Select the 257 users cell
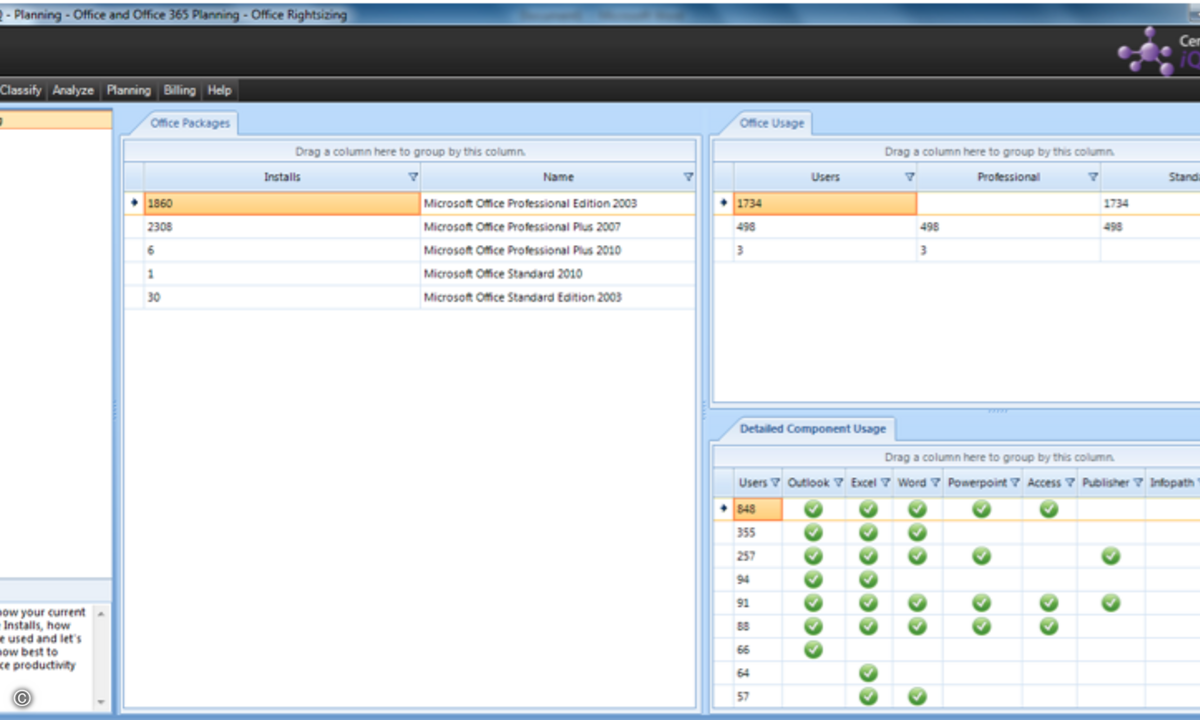Screen dimensions: 1200x720 coord(758,556)
